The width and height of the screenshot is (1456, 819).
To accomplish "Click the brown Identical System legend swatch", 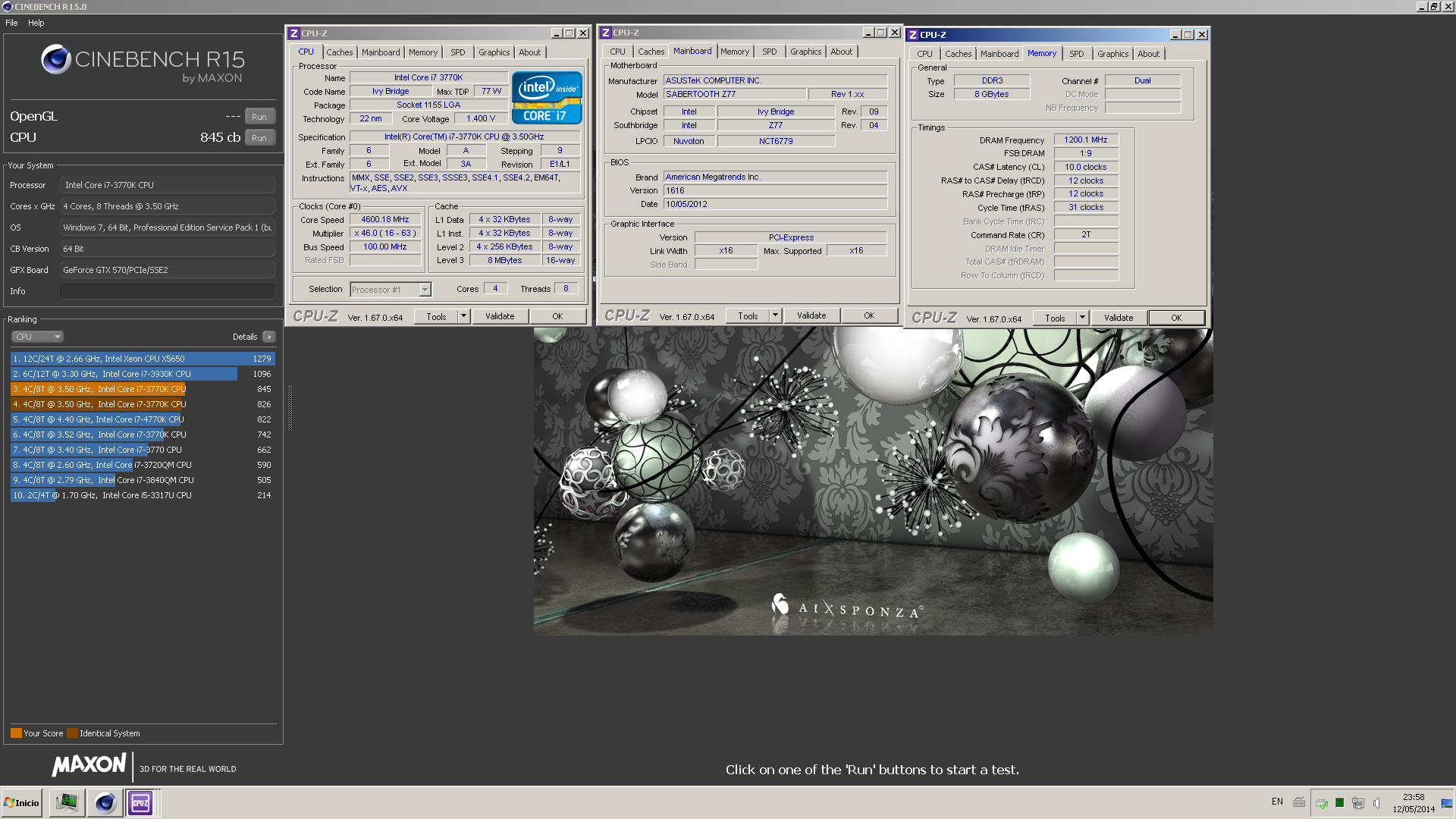I will [x=72, y=733].
